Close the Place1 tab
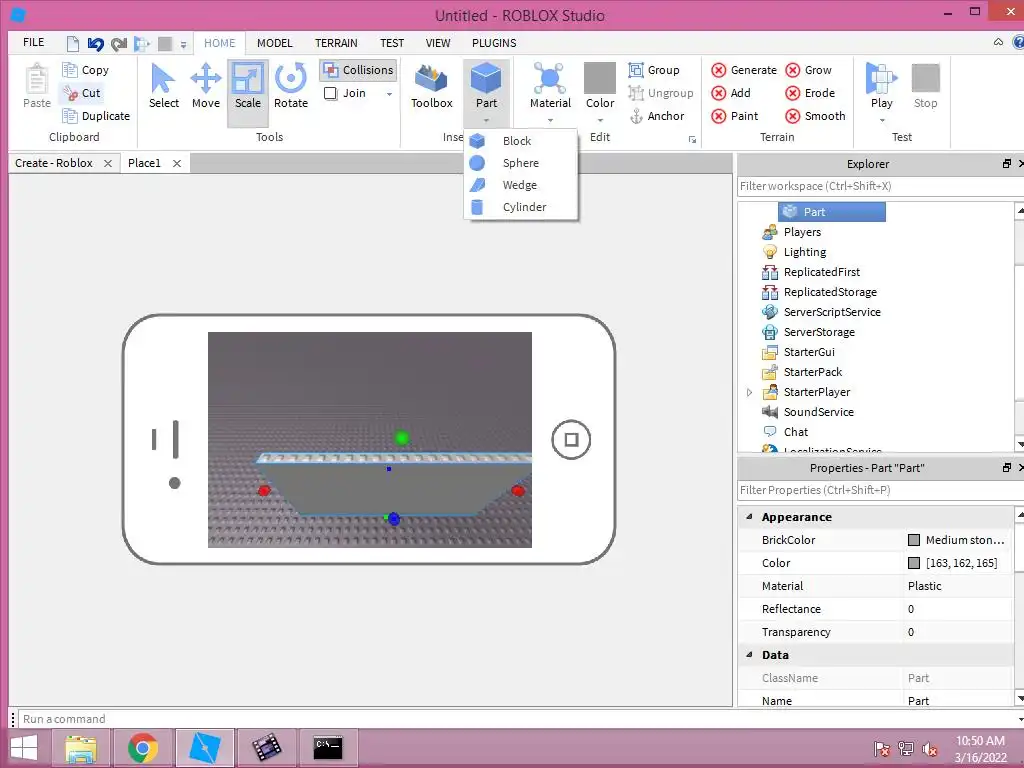Image resolution: width=1024 pixels, height=768 pixels. [176, 163]
